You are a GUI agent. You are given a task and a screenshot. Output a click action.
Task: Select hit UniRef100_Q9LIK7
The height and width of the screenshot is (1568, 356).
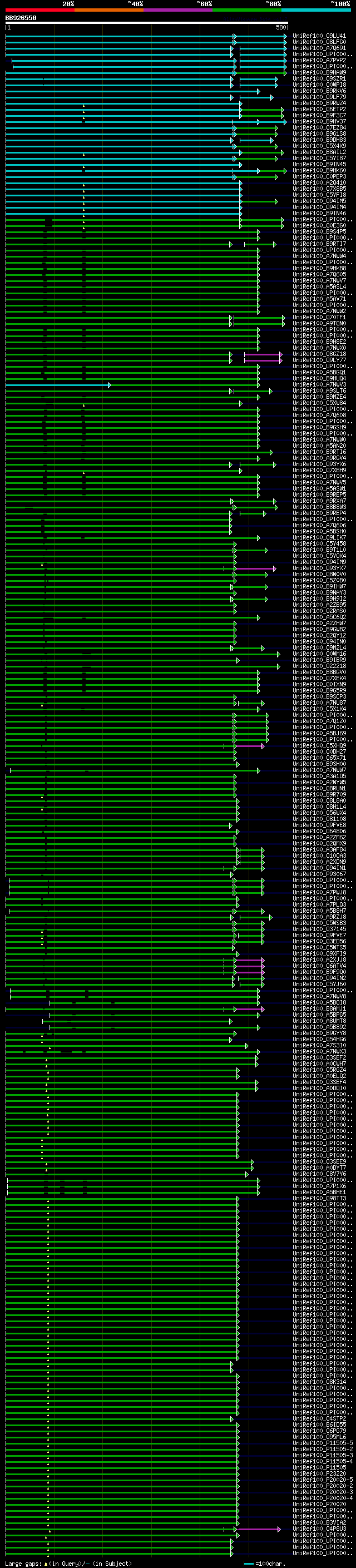point(319,537)
